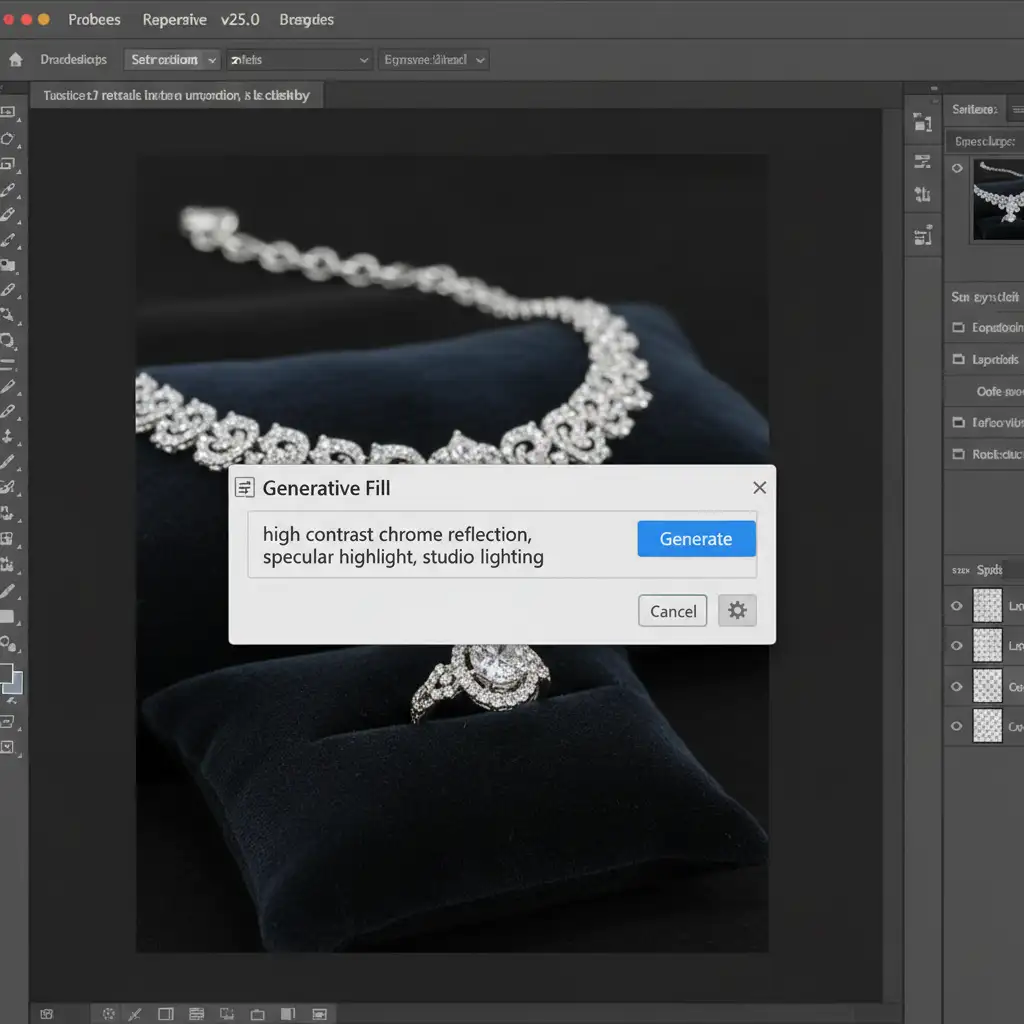Screen dimensions: 1024x1024
Task: Open the middle dropdown in options bar
Action: [299, 60]
